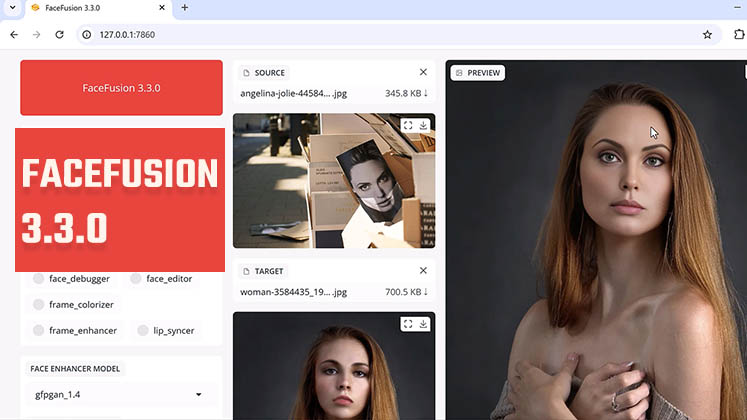The height and width of the screenshot is (420, 747).
Task: Download the source image
Action: (x=423, y=125)
